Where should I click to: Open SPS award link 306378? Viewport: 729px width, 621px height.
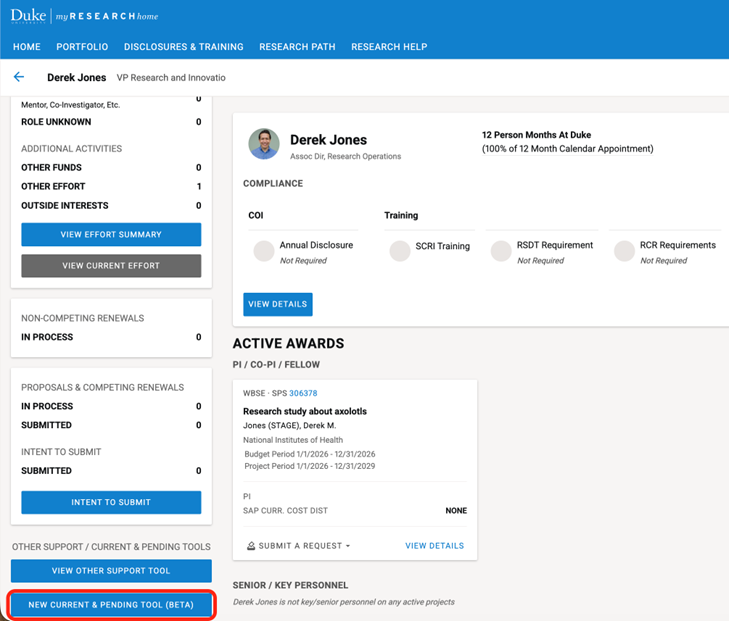(303, 393)
